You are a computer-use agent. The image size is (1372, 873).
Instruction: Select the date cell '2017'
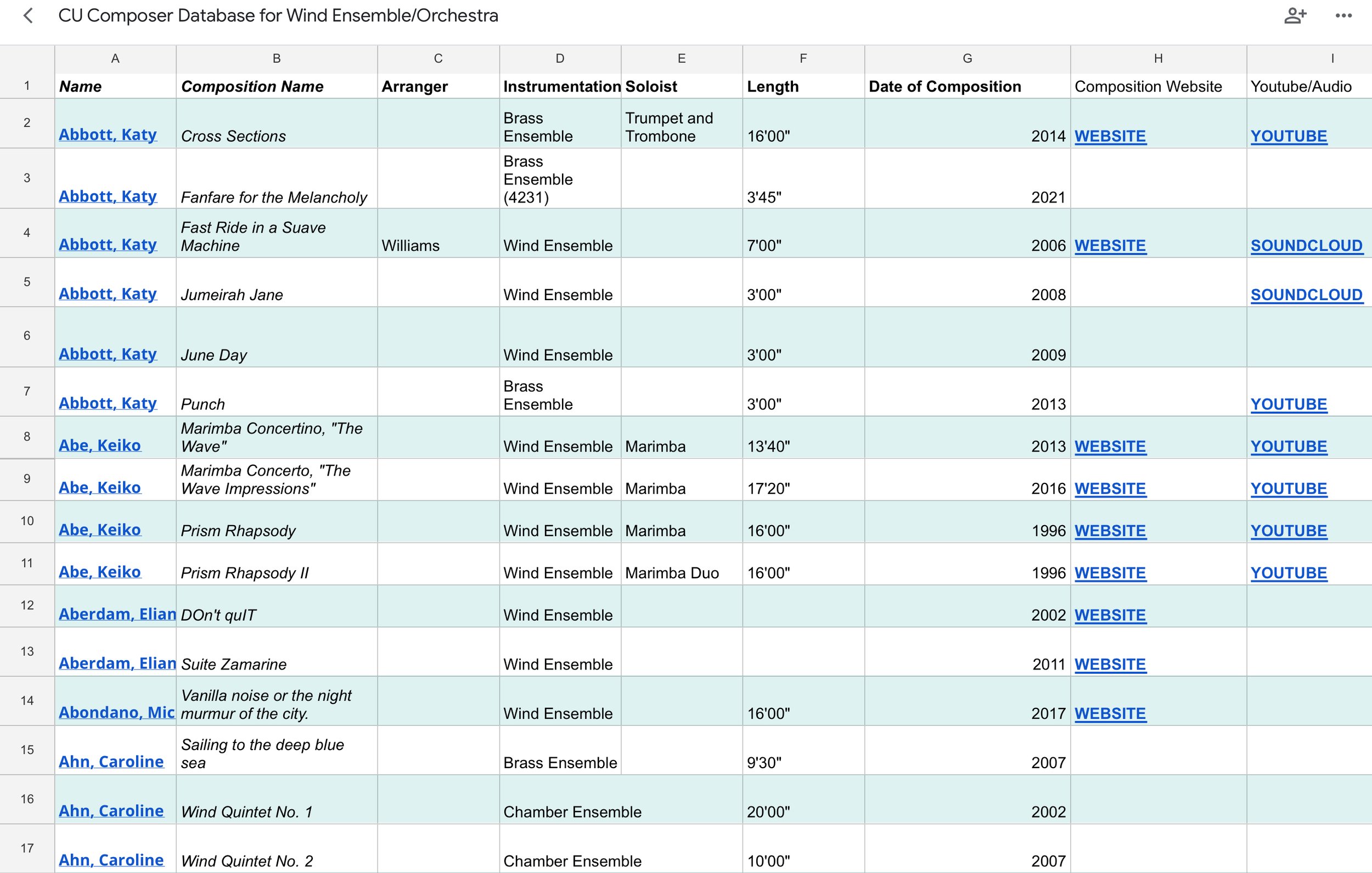pyautogui.click(x=967, y=701)
